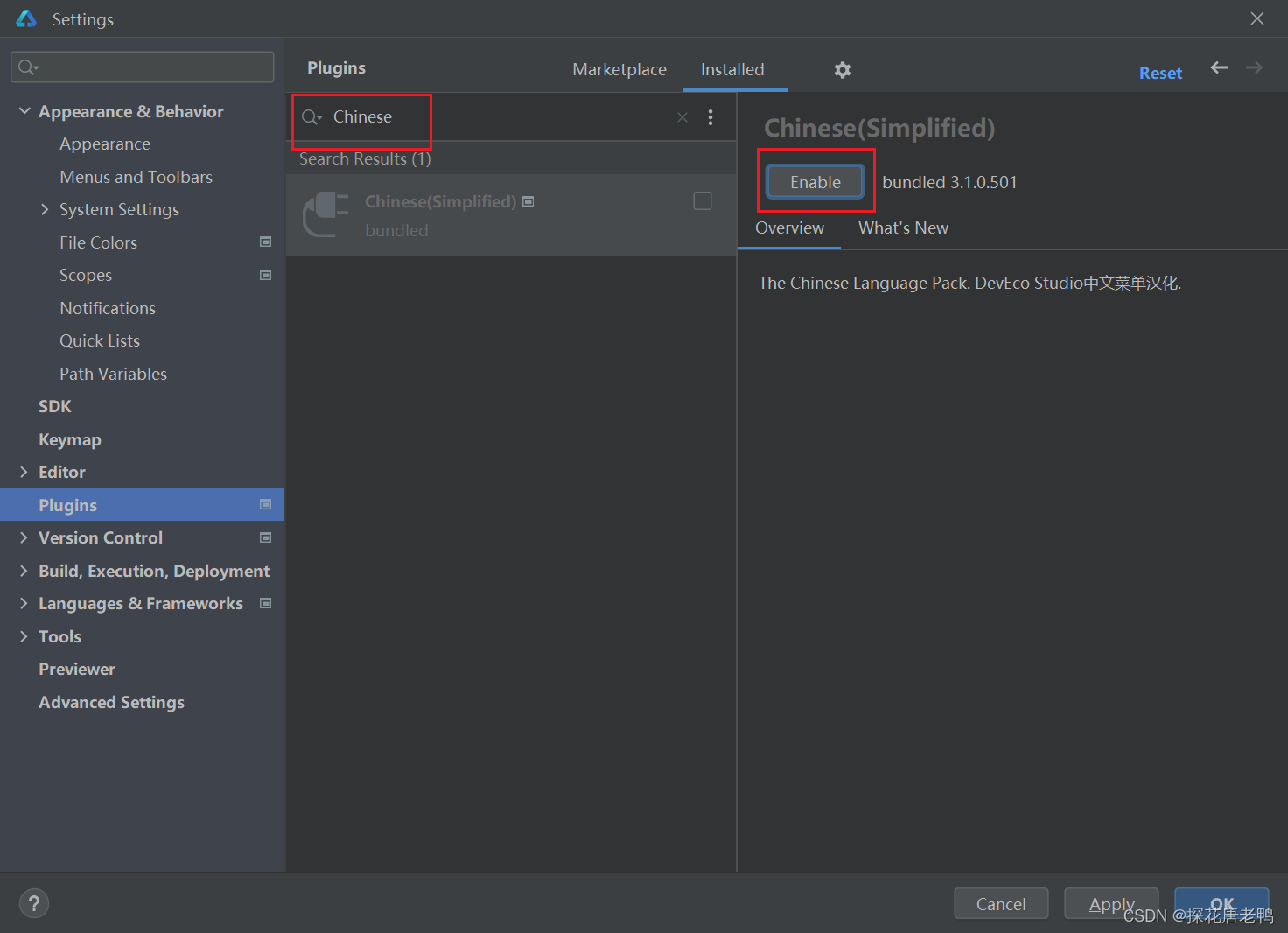Click the project-level icon beside Scopes
The image size is (1288, 933).
[x=266, y=275]
